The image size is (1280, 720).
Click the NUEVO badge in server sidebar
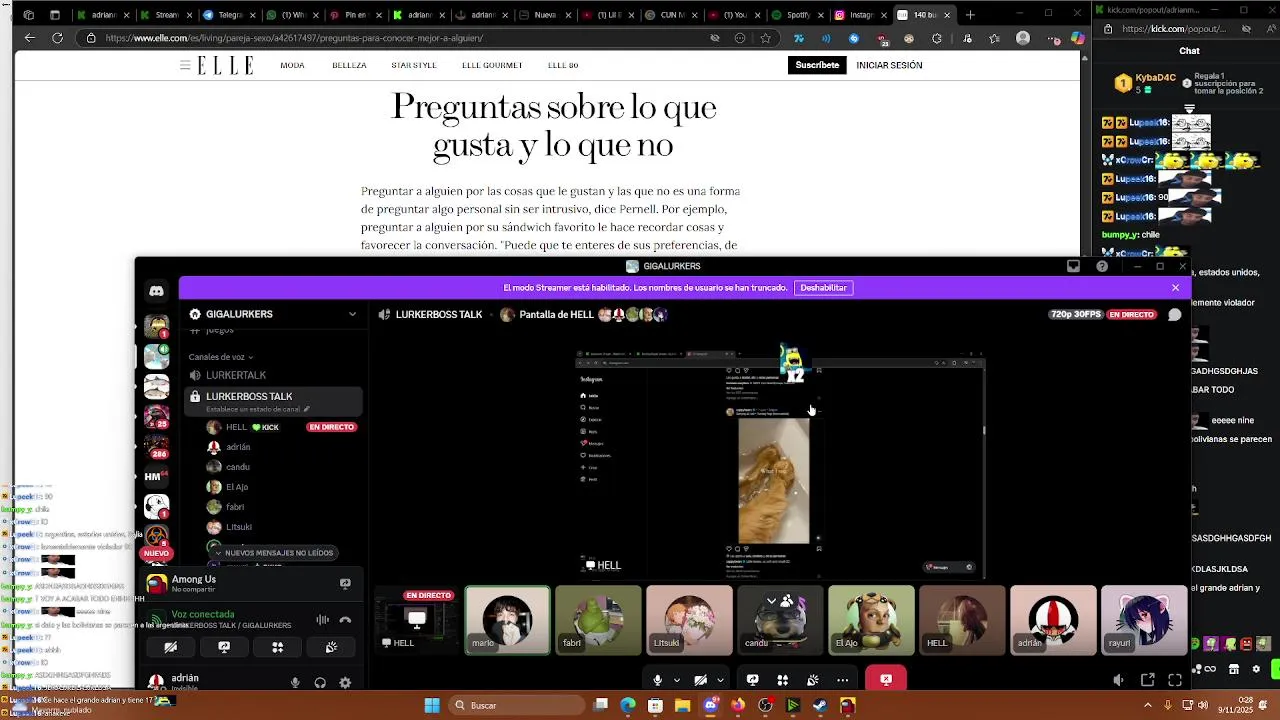pyautogui.click(x=156, y=553)
